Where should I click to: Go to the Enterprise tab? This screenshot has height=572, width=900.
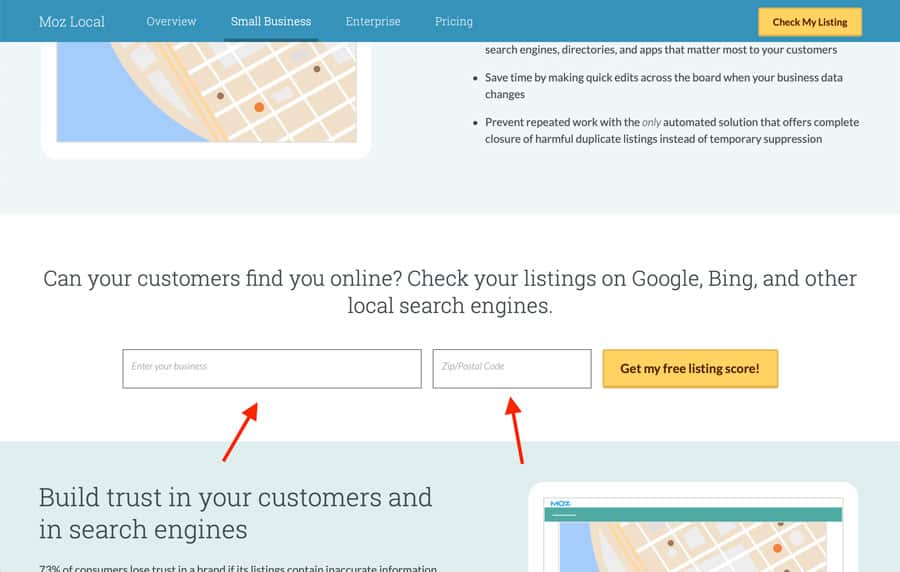click(x=373, y=21)
